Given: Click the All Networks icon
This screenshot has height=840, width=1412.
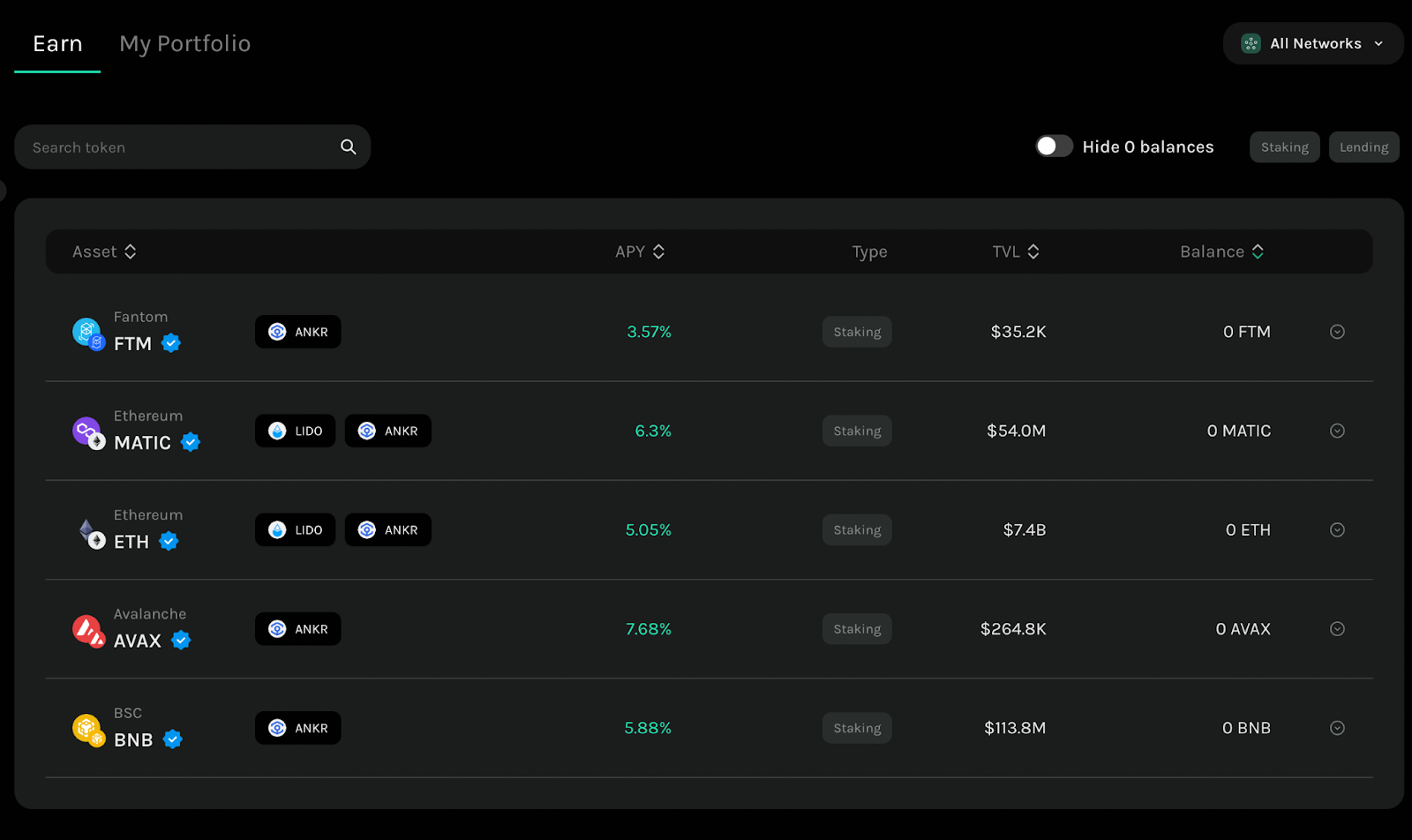Looking at the screenshot, I should click(x=1251, y=43).
